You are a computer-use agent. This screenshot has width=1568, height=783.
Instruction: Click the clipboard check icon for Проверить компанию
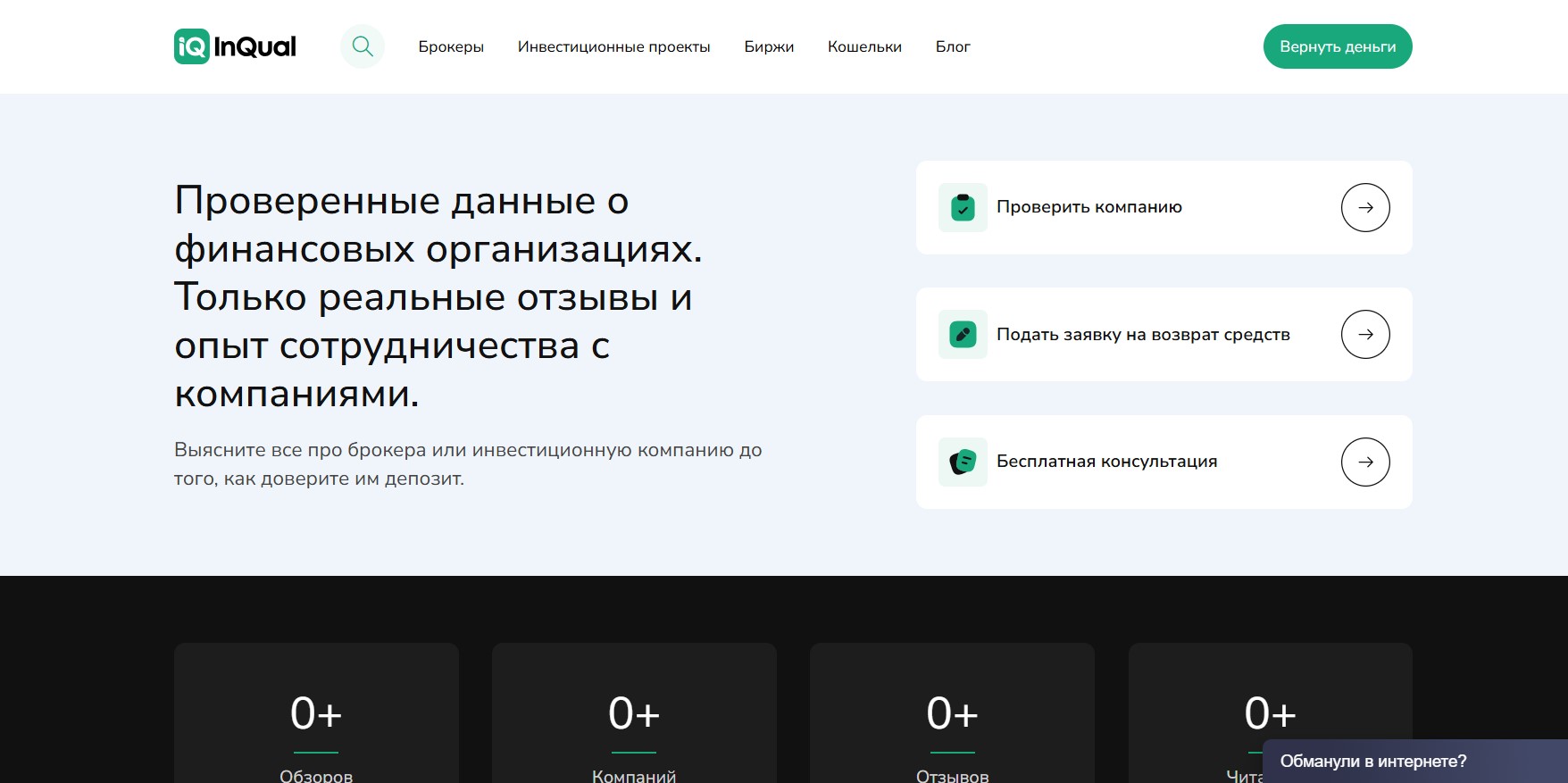click(x=963, y=207)
